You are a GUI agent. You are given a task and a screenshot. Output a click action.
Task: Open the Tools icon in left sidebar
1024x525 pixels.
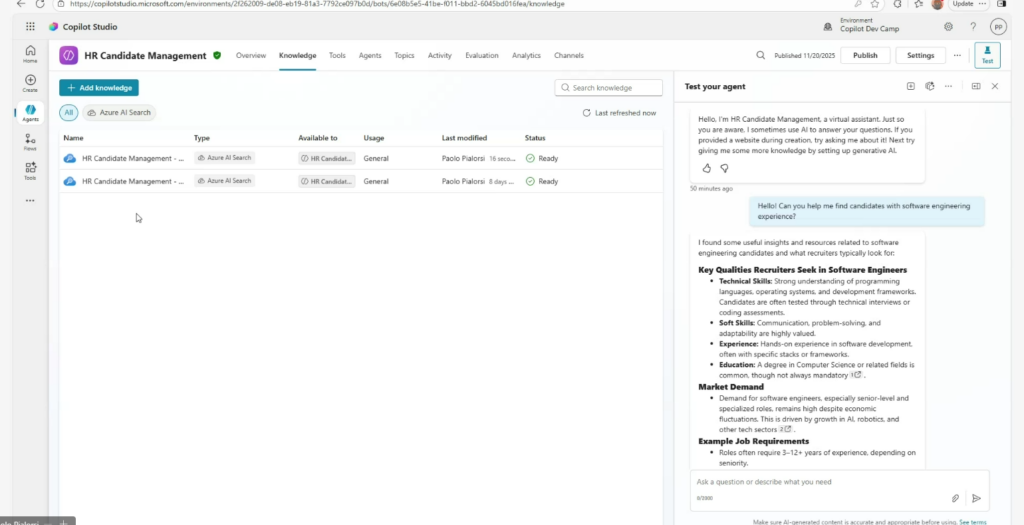coord(30,170)
